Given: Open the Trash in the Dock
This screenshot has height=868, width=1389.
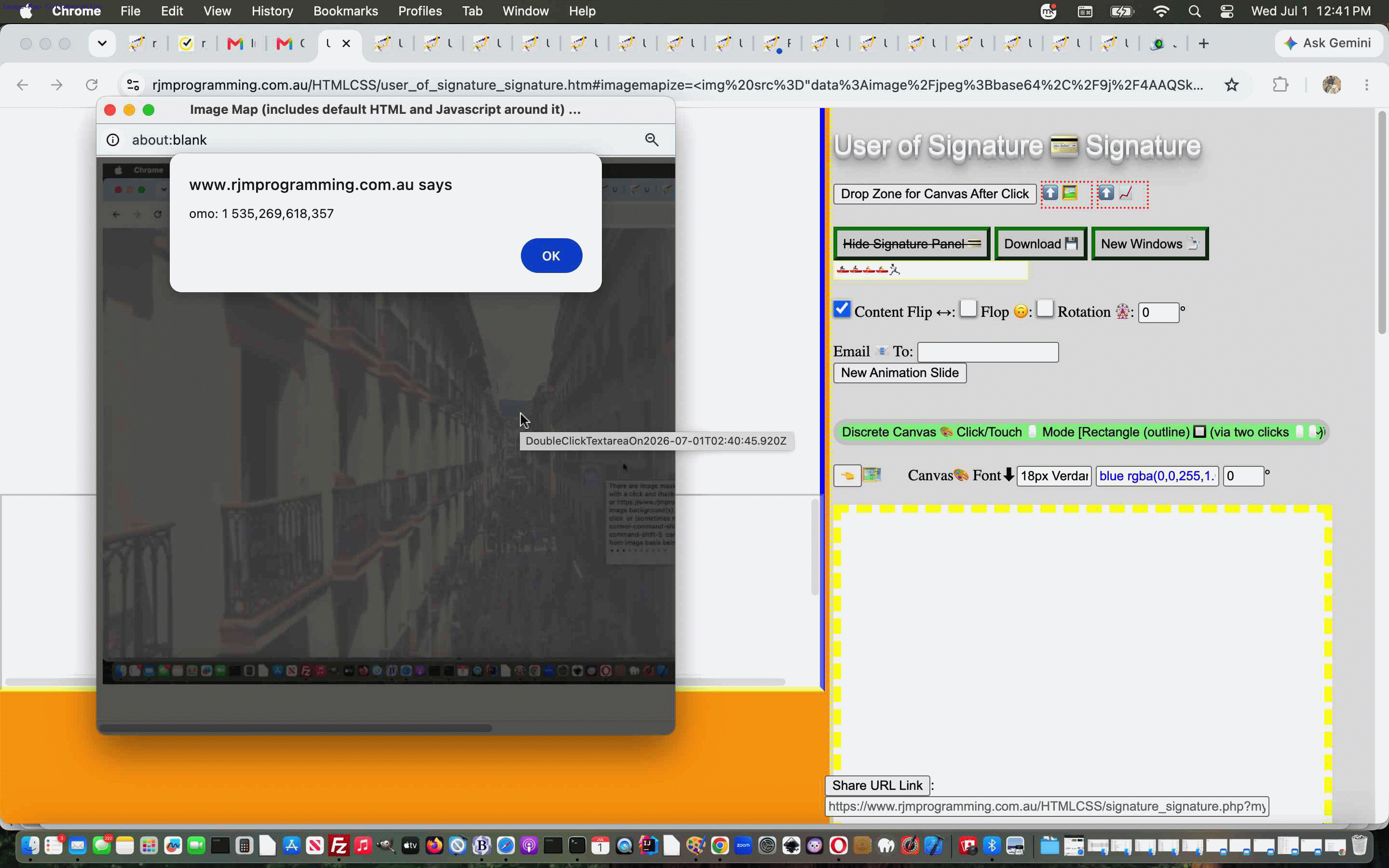Looking at the screenshot, I should pyautogui.click(x=1359, y=846).
